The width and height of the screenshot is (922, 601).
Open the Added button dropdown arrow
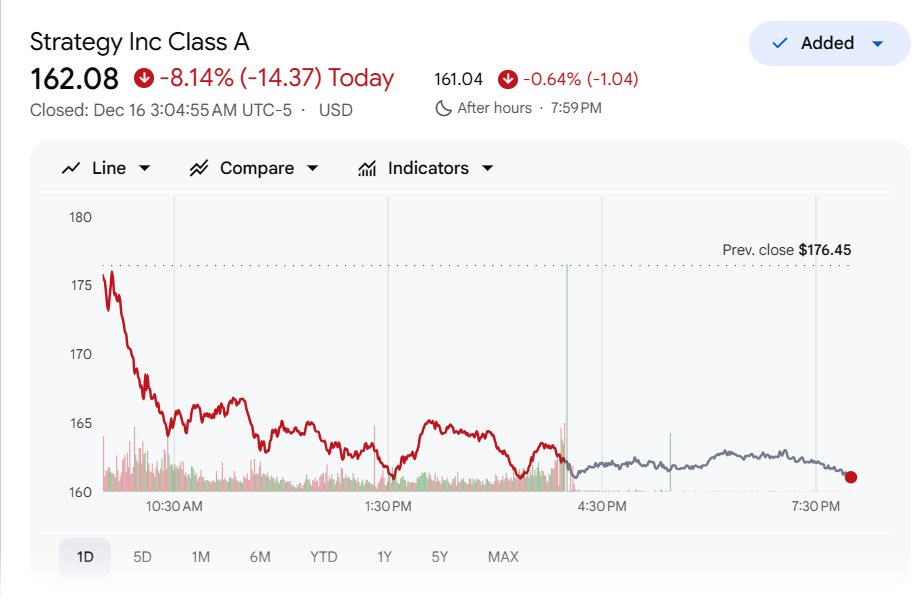coord(877,43)
